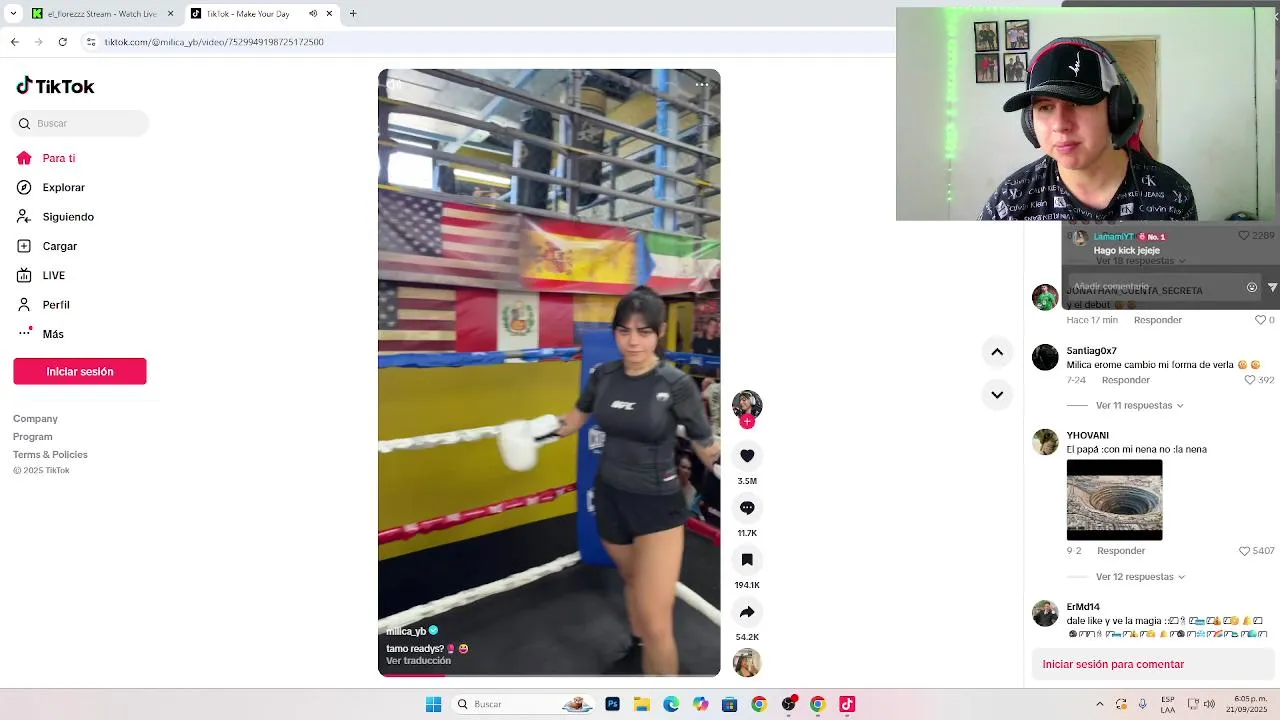Go to the next video with down arrow
Viewport: 1280px width, 720px height.
[x=997, y=395]
